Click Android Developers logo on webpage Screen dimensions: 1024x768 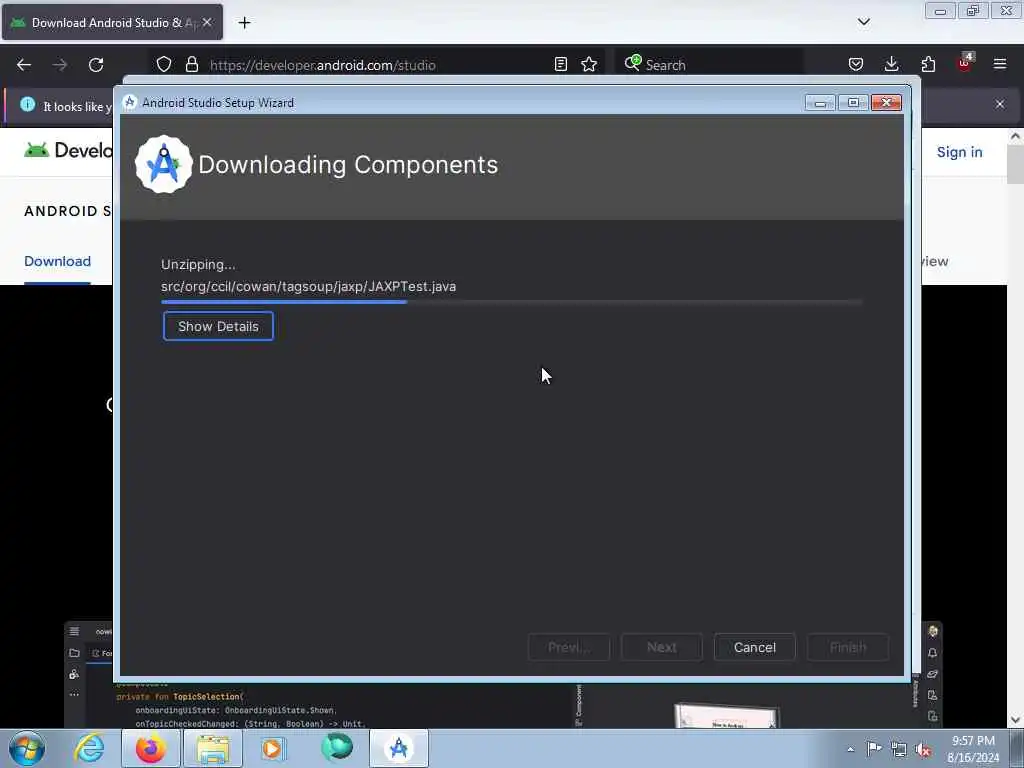click(x=68, y=150)
